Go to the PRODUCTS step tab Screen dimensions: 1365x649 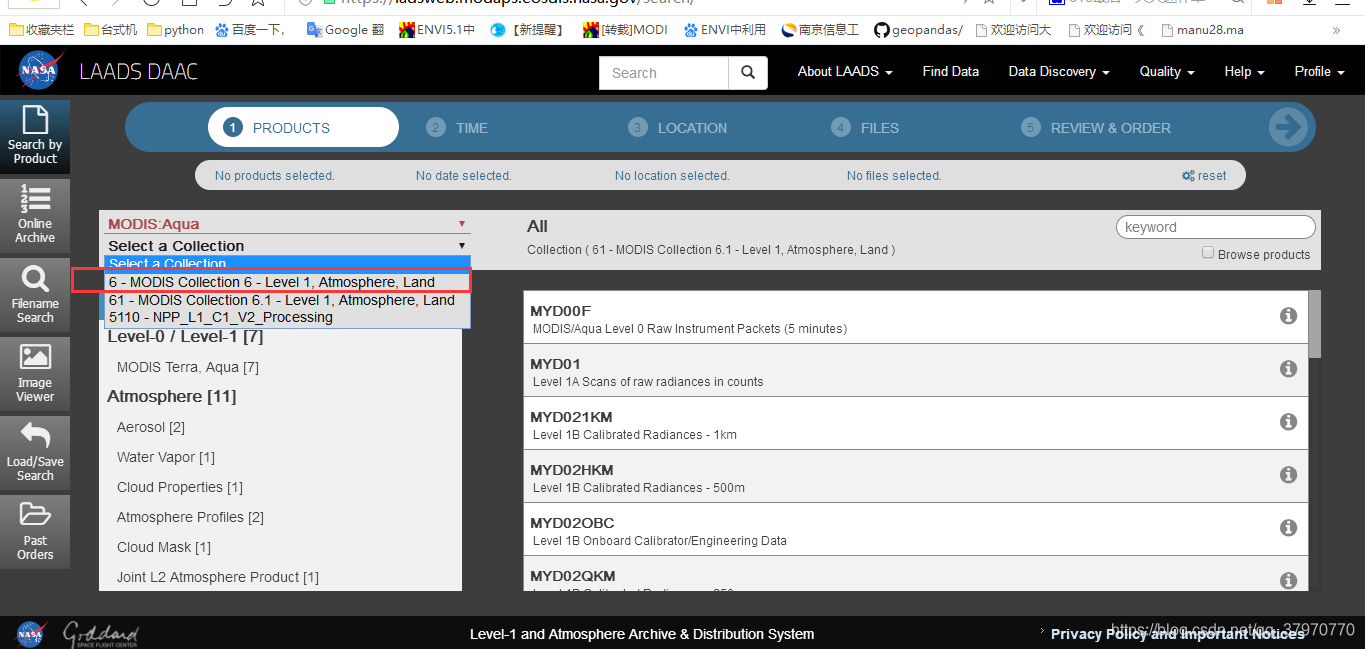tap(303, 128)
